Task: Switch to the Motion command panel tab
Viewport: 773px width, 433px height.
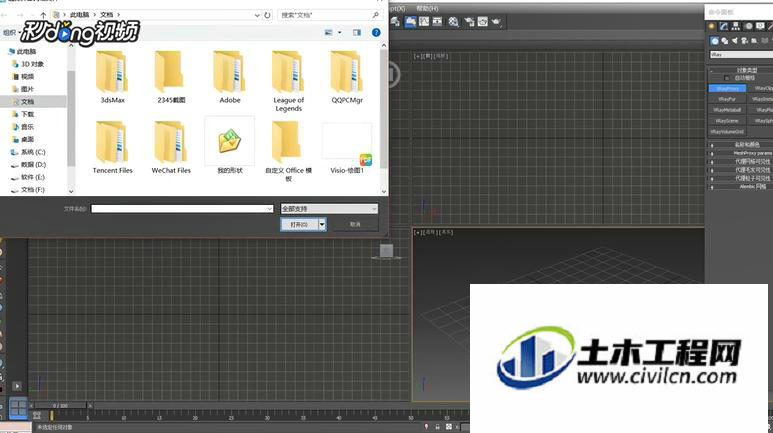Action: click(748, 26)
